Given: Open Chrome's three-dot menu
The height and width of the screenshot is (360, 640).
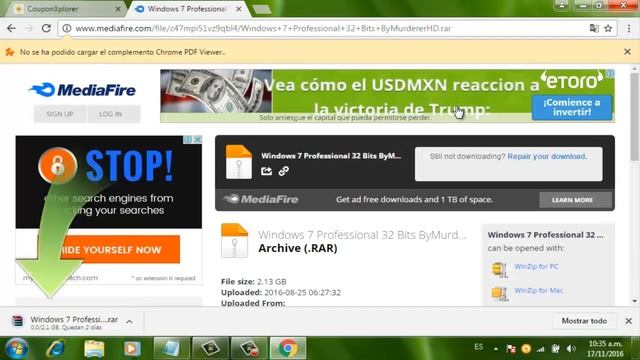Looking at the screenshot, I should (x=629, y=28).
